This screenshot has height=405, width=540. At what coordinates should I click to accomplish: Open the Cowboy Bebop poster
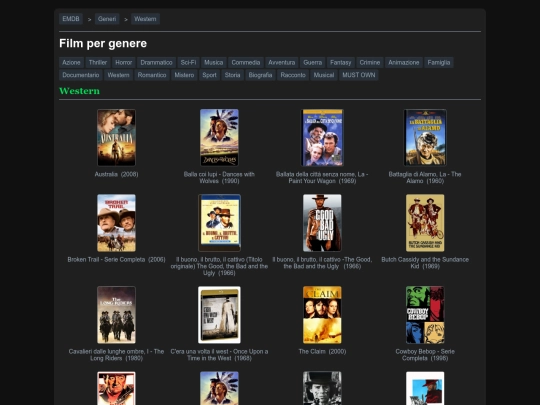pos(425,315)
